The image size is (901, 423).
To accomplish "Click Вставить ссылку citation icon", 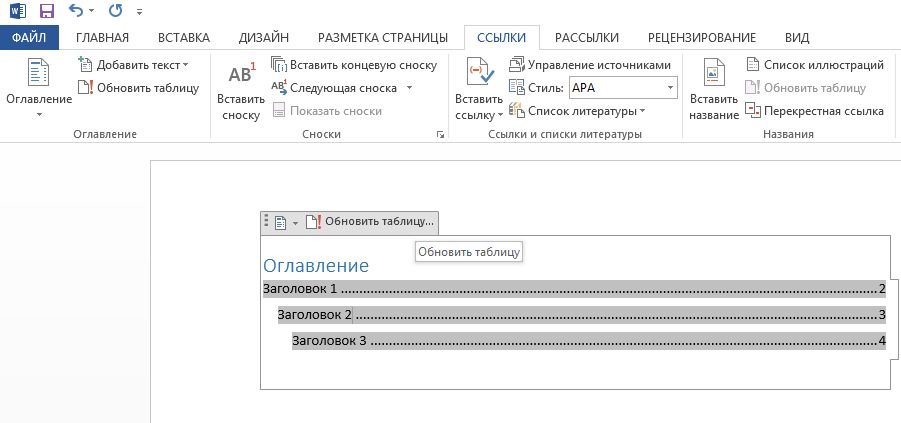I will click(478, 89).
